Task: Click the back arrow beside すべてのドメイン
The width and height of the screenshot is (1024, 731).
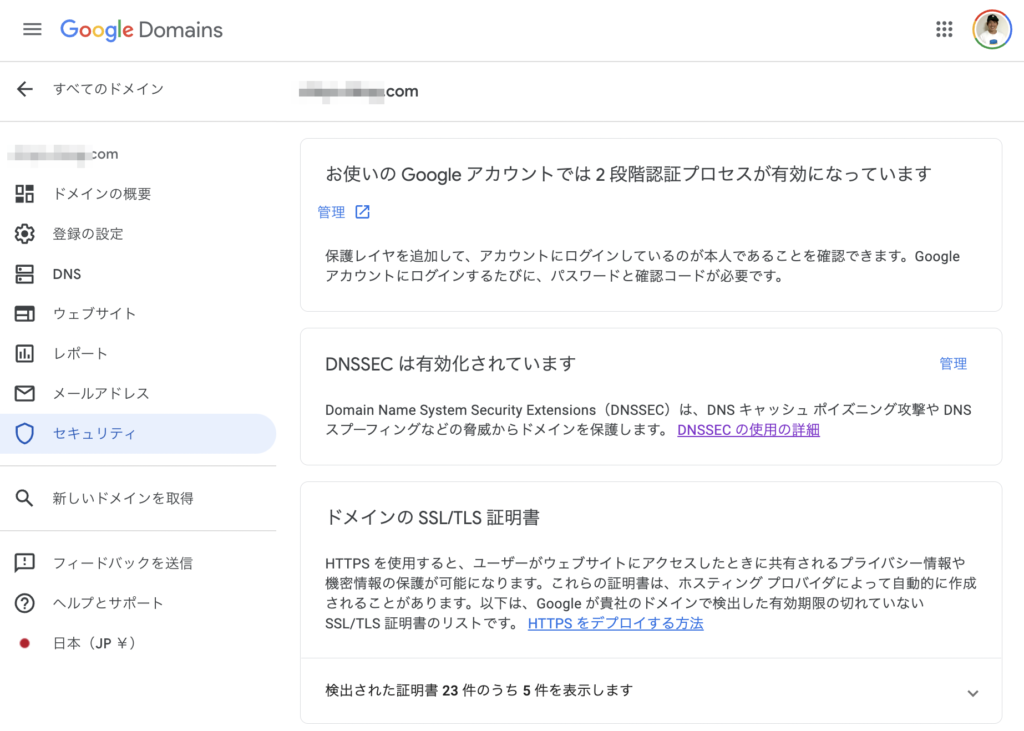Action: click(x=23, y=90)
